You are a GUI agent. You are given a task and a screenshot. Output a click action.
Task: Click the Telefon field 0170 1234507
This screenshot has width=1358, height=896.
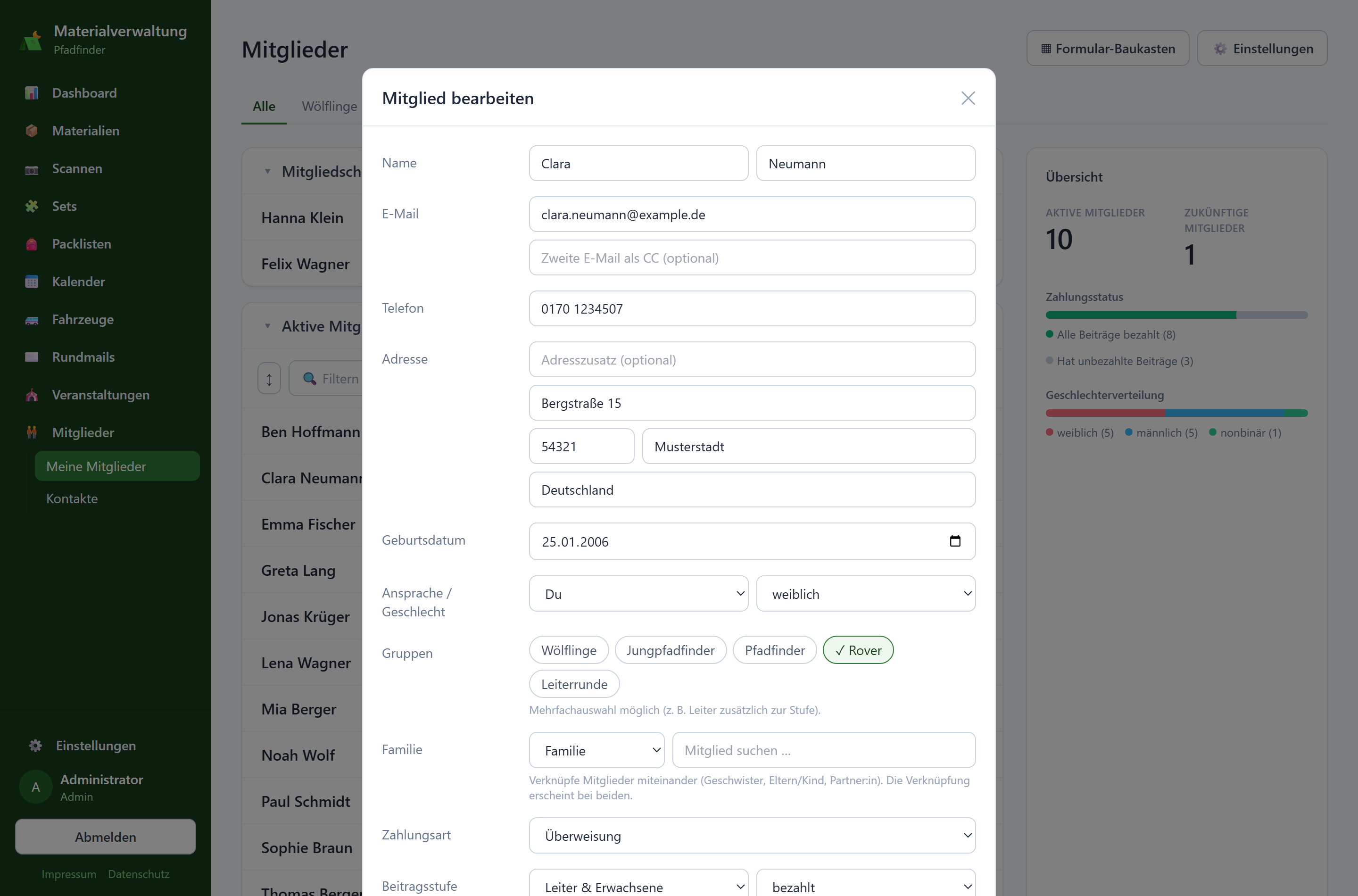point(752,308)
